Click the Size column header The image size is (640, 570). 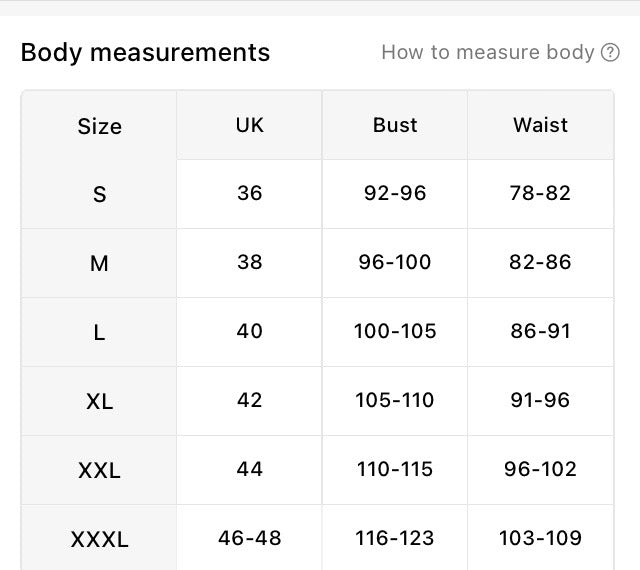click(x=99, y=126)
